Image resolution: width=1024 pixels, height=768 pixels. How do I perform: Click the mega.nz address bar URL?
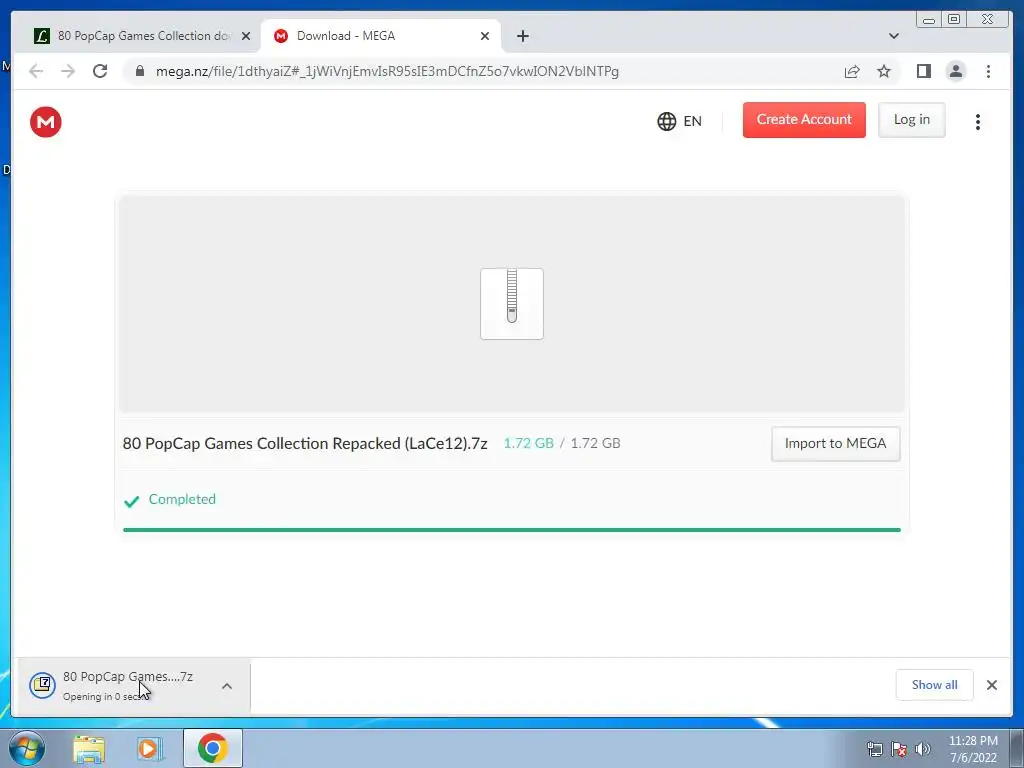pyautogui.click(x=387, y=71)
